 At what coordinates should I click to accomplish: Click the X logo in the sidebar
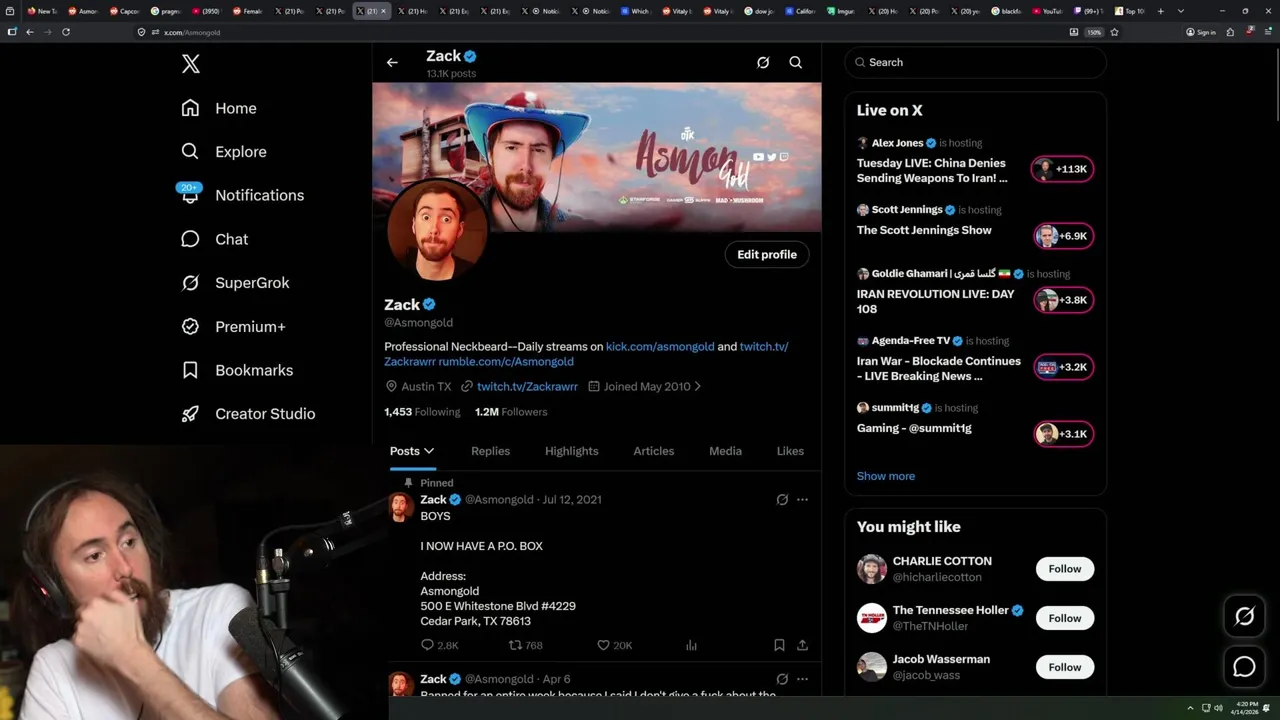(x=191, y=64)
